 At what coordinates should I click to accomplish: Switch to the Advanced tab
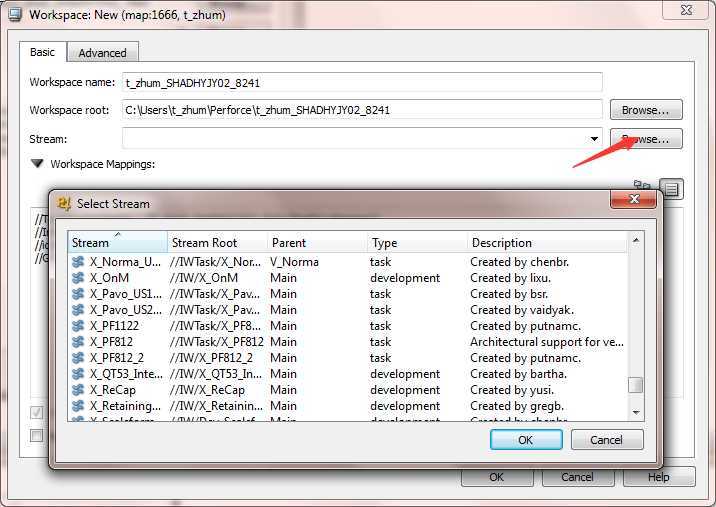click(103, 53)
